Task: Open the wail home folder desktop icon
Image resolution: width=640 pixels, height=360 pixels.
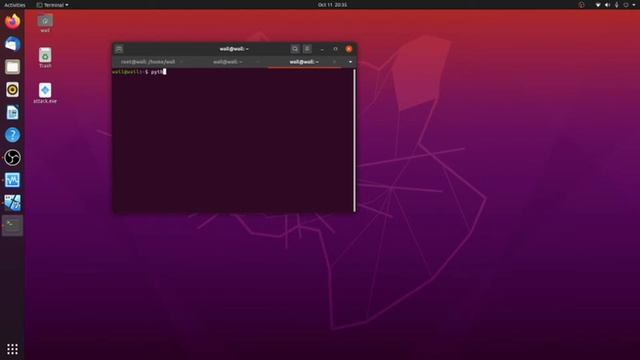Action: pyautogui.click(x=45, y=23)
